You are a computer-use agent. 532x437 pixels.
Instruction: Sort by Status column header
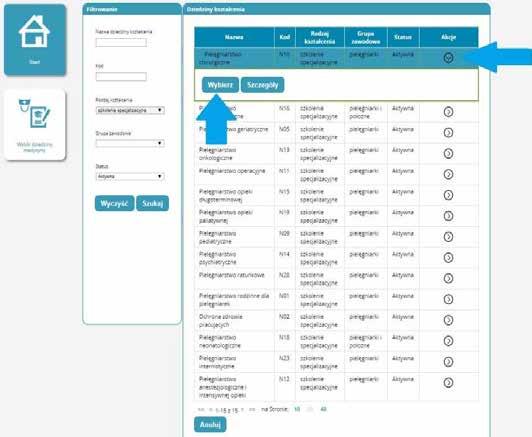(x=403, y=37)
